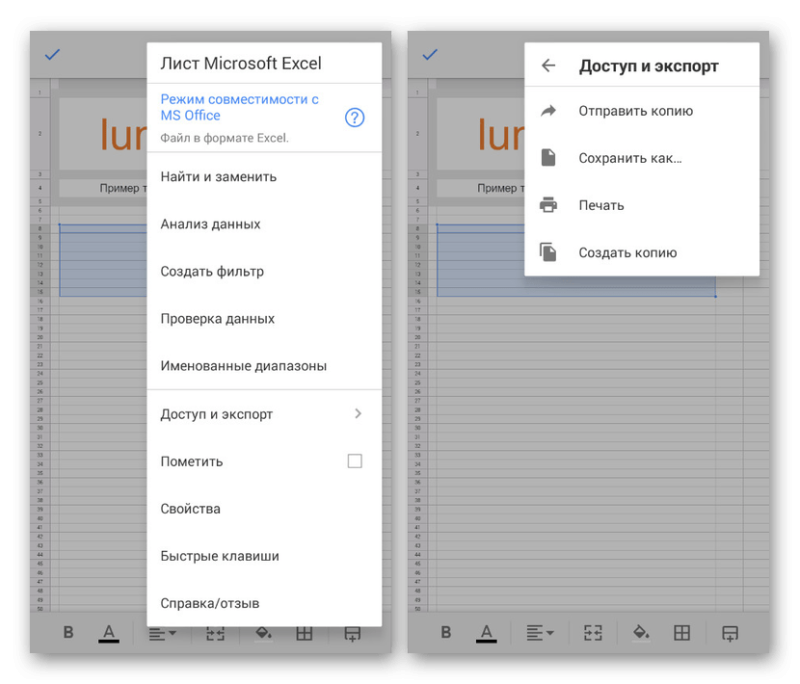Open fill color in the left screen toolbar
Screen dimensions: 800x684
pos(263,633)
